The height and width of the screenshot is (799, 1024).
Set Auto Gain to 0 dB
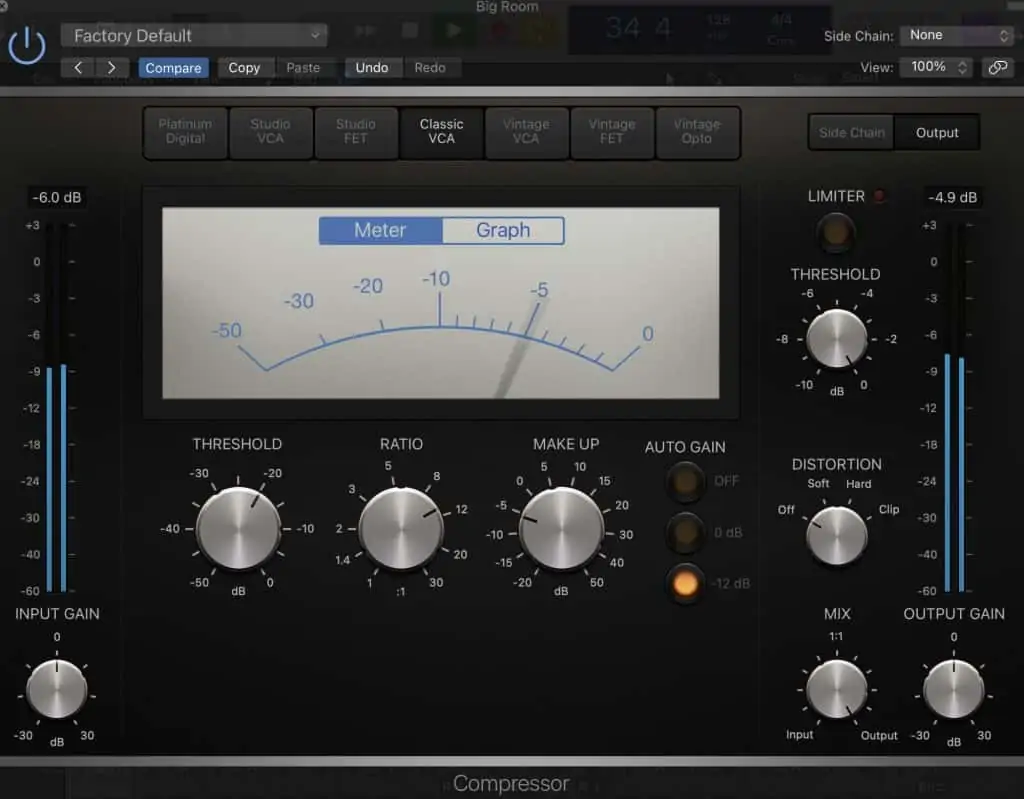click(685, 532)
